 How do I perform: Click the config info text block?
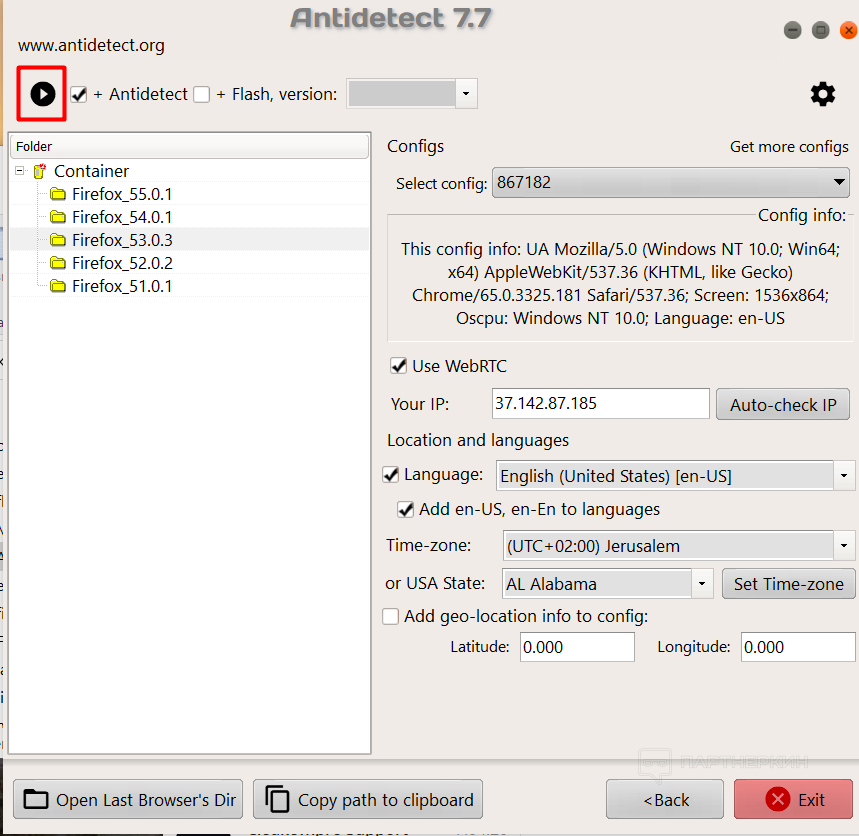(x=620, y=283)
